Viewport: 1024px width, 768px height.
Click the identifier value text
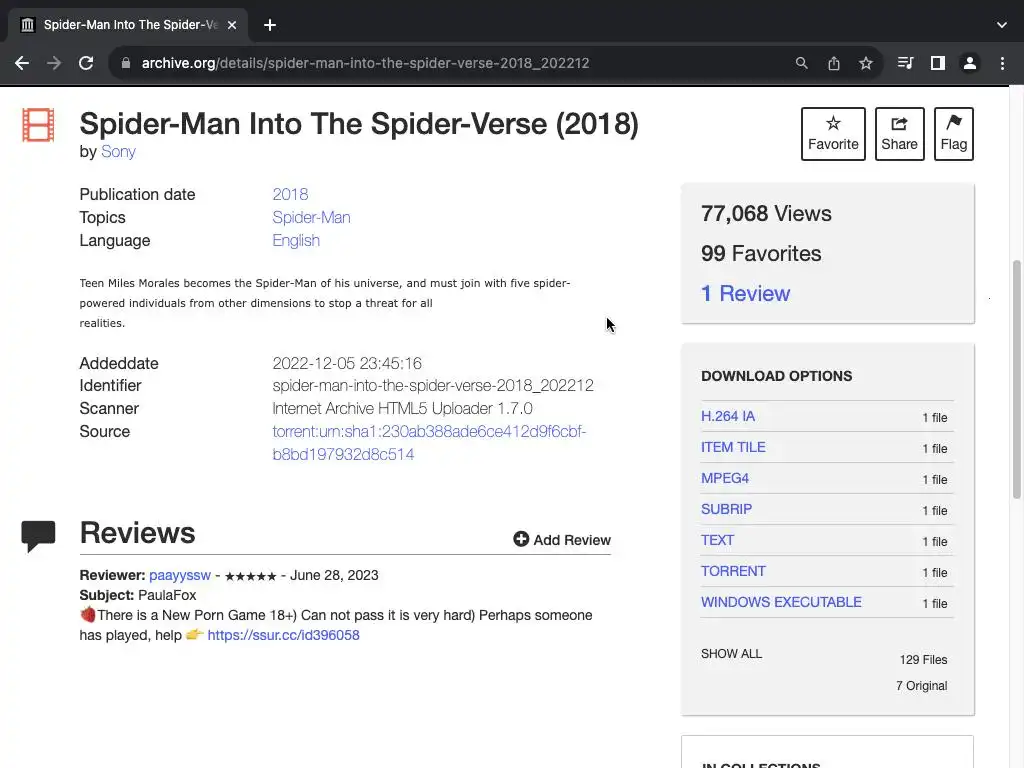tap(433, 386)
